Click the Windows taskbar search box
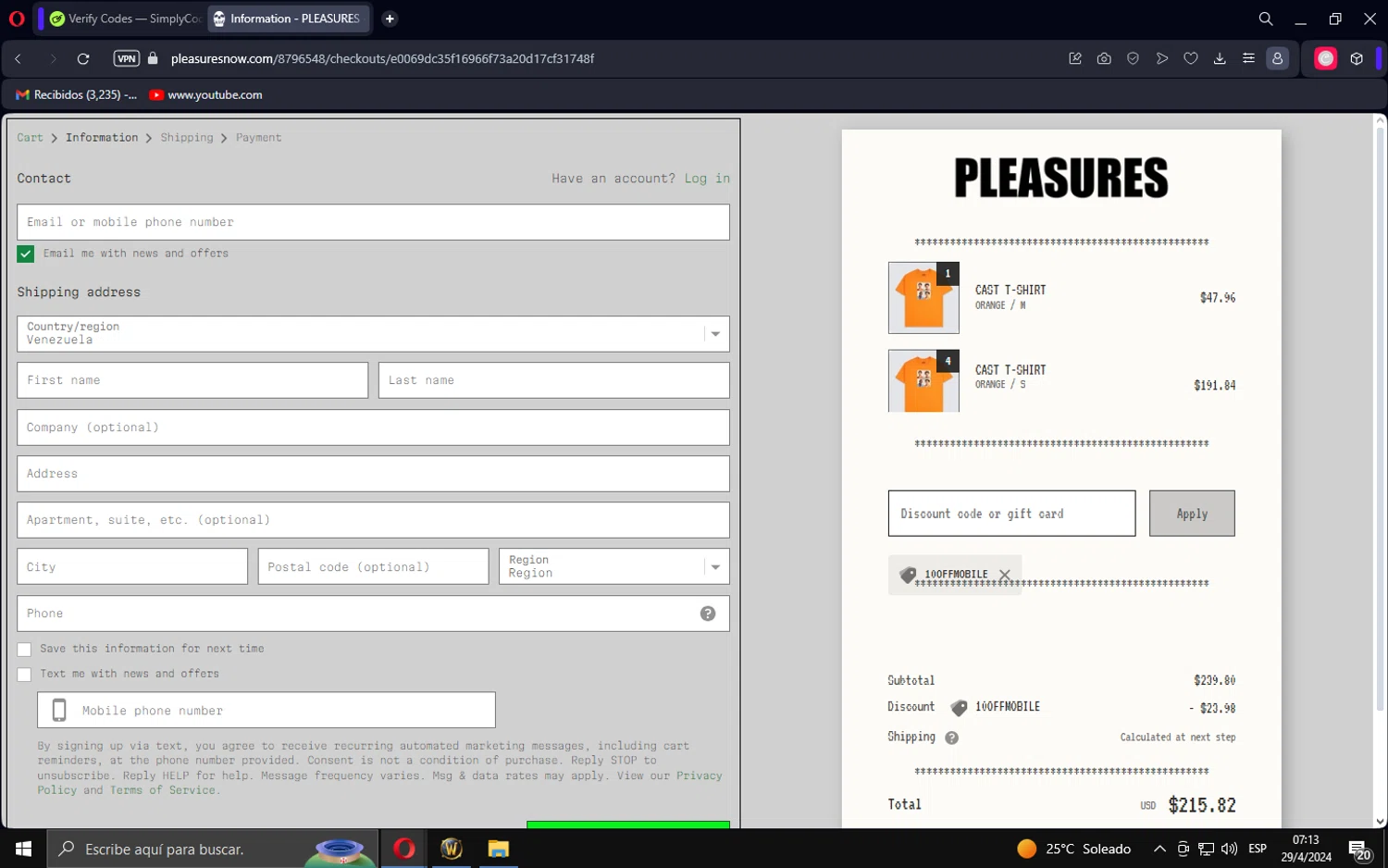1388x868 pixels. pos(212,849)
